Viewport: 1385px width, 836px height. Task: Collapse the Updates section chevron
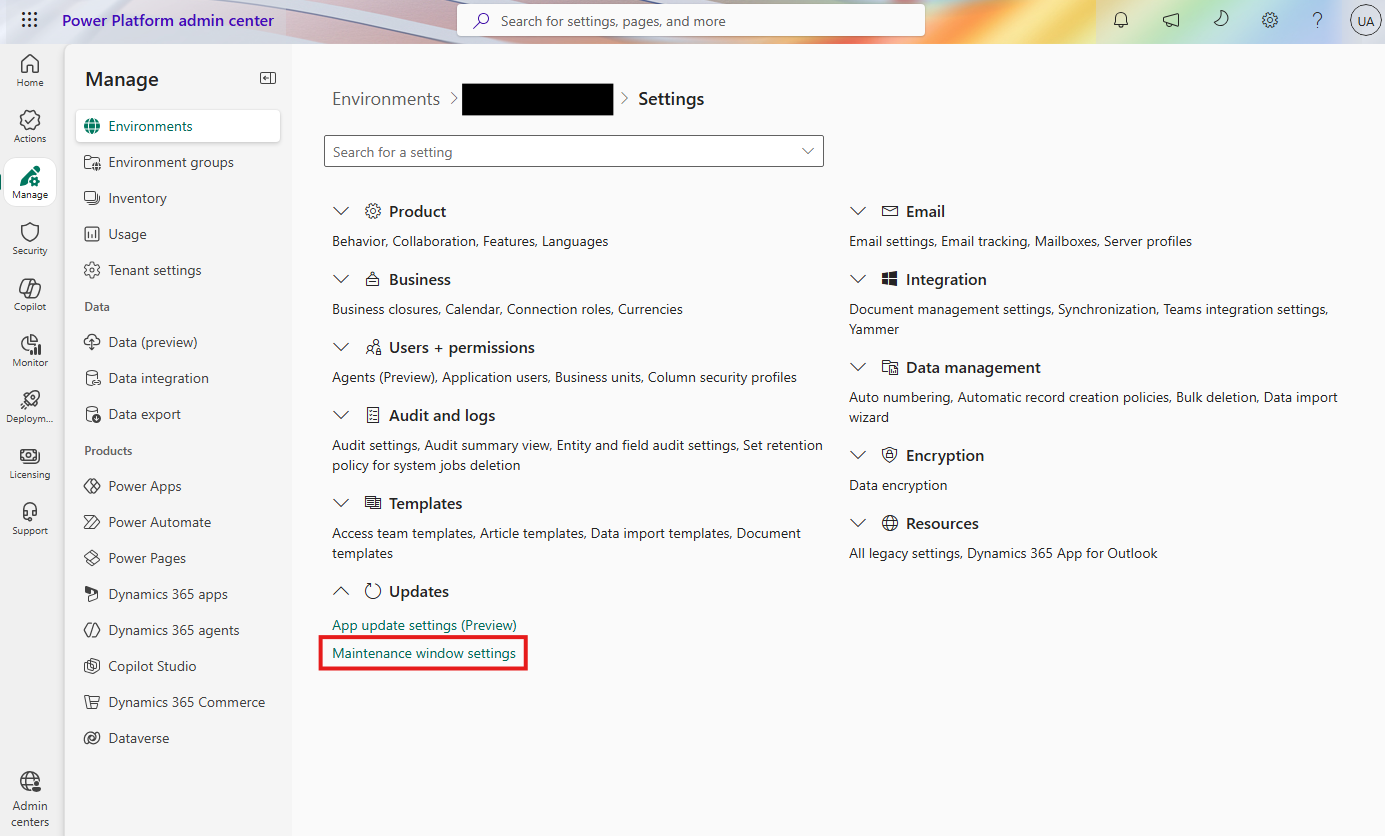point(341,591)
